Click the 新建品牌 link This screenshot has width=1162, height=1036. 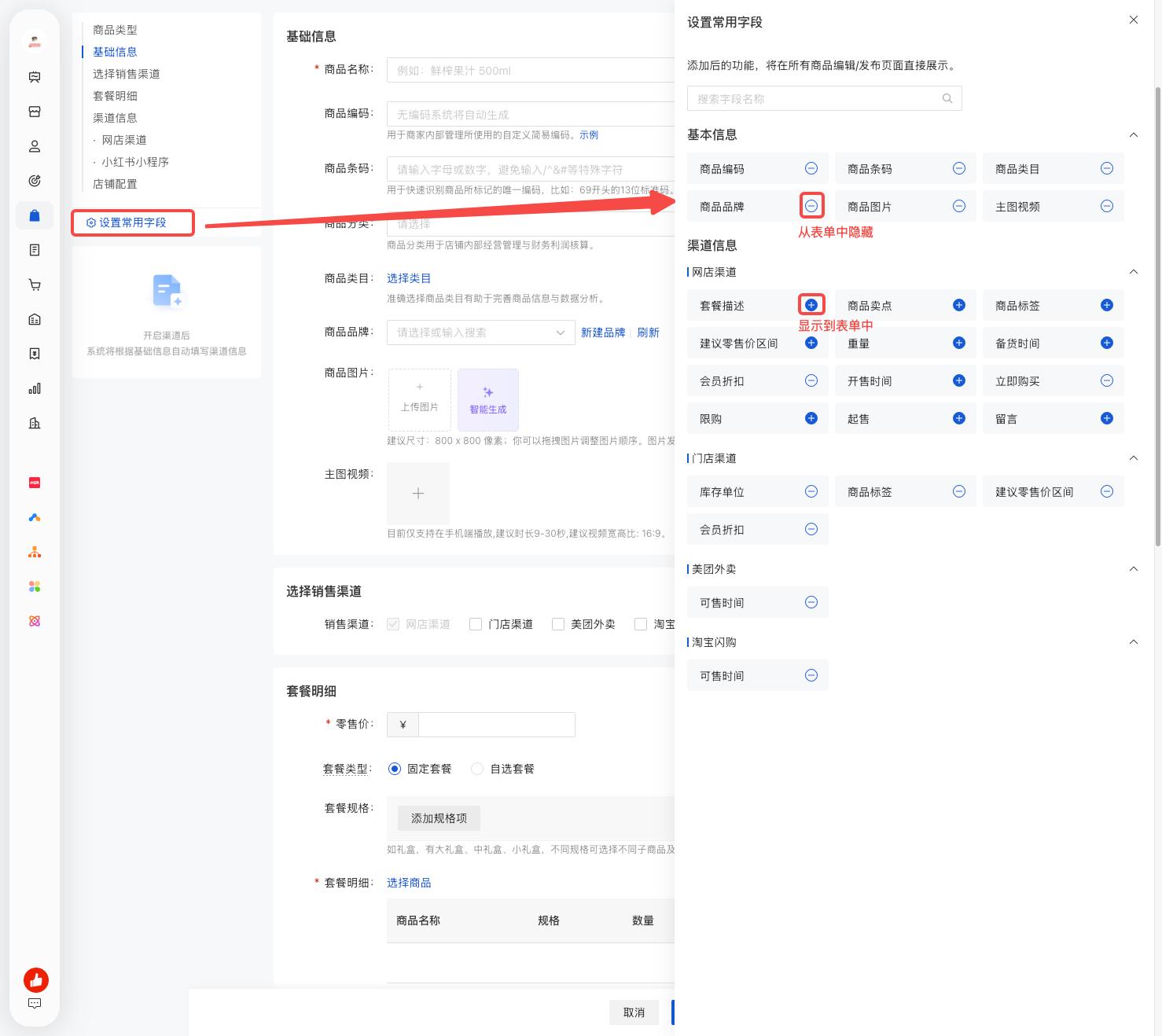(603, 332)
